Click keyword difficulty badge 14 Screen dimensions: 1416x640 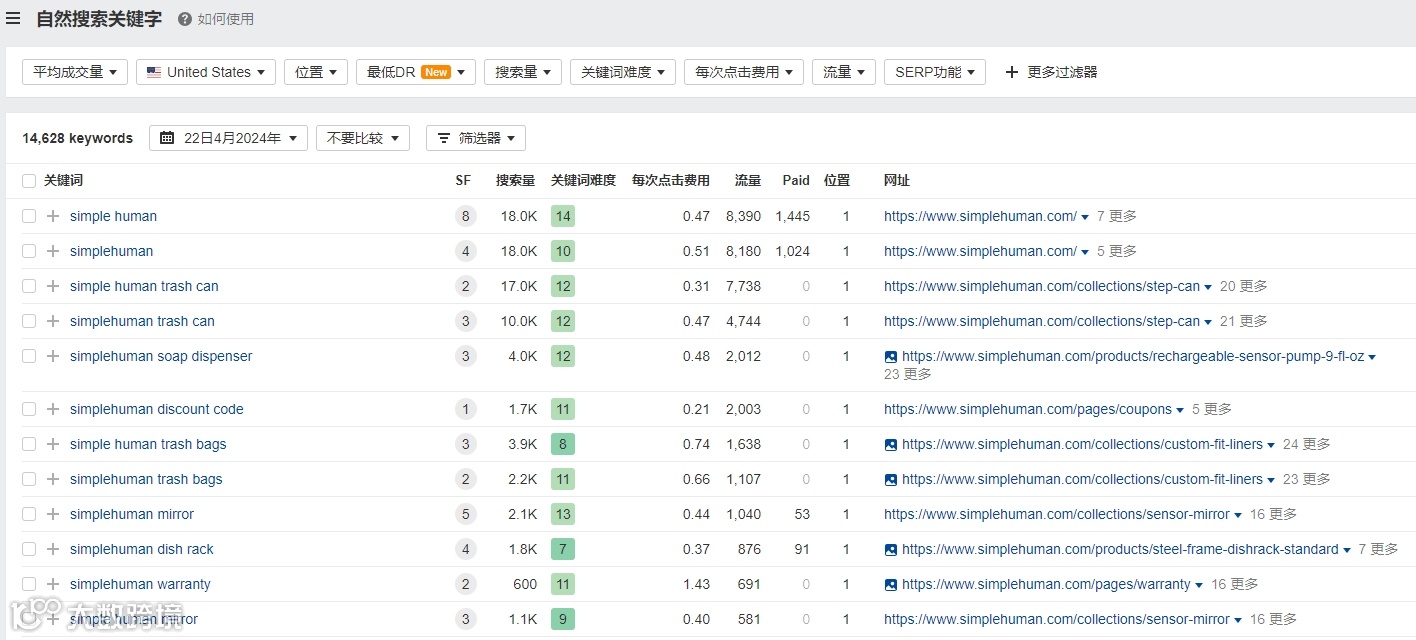click(x=563, y=216)
